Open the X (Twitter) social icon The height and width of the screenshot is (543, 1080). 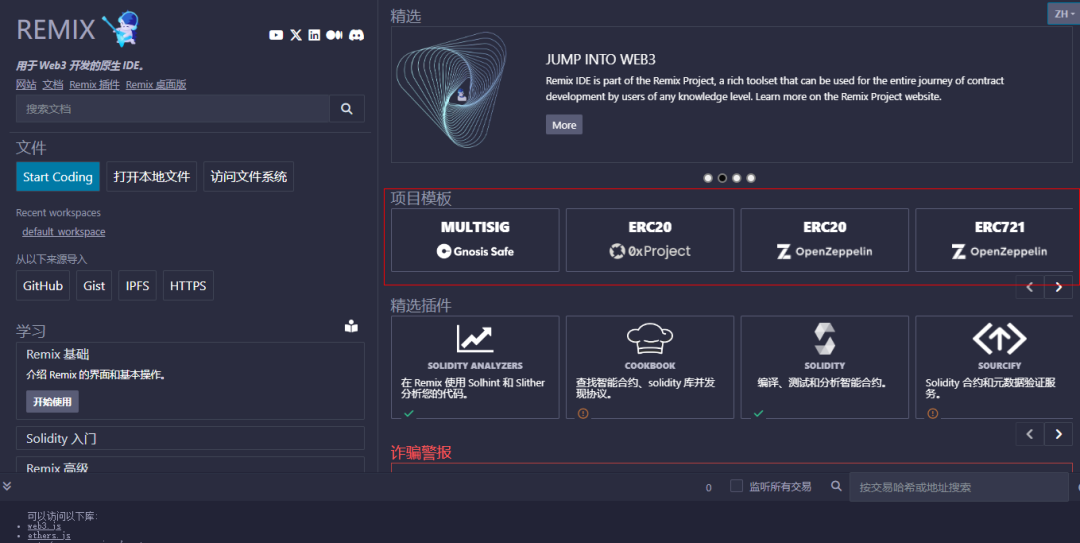tap(296, 35)
